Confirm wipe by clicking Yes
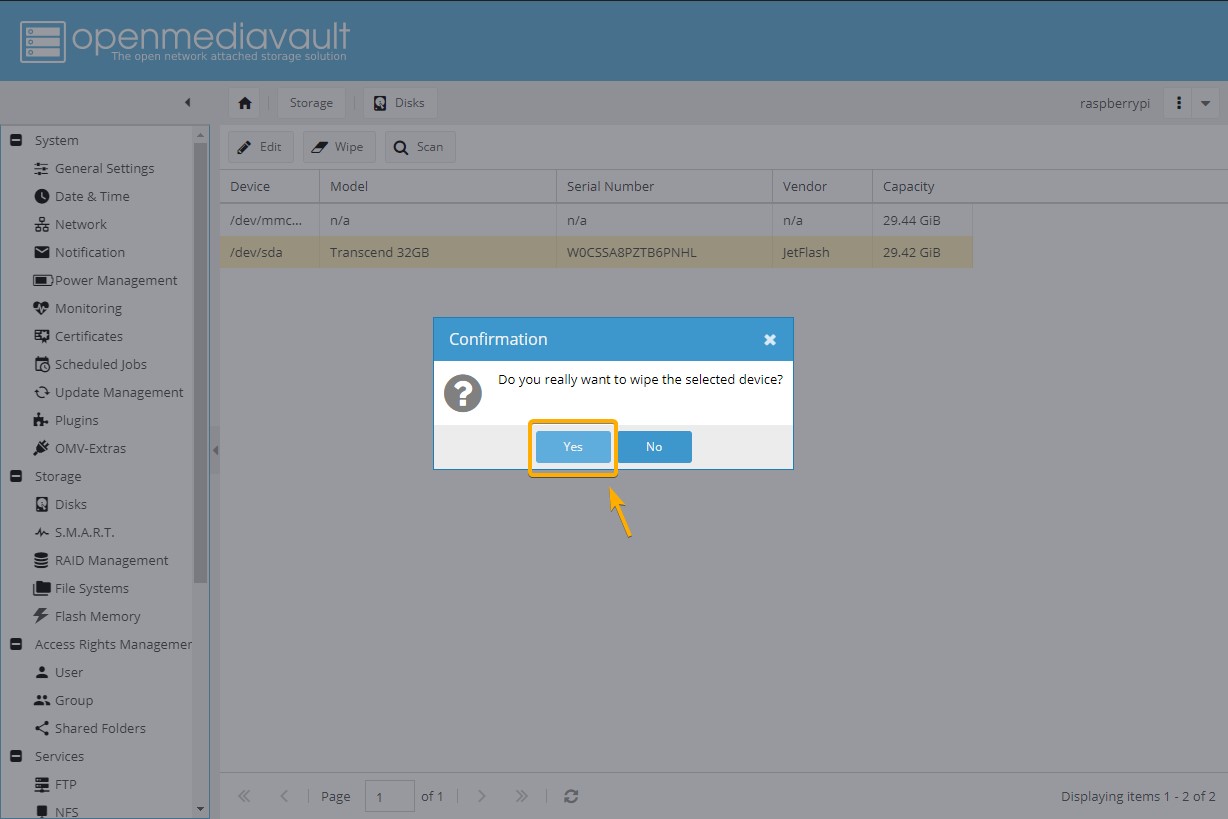 573,447
